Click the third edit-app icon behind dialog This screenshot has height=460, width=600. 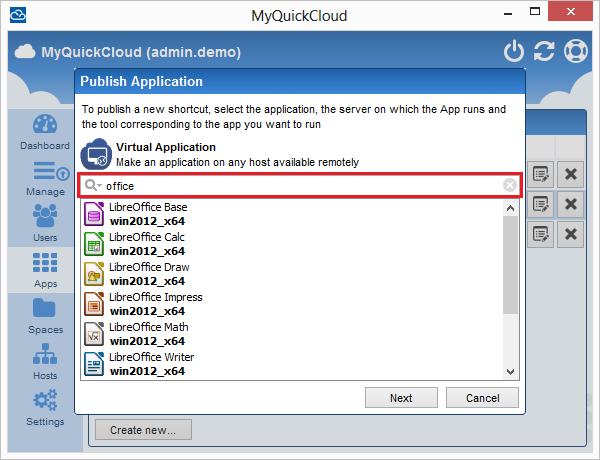[x=540, y=234]
